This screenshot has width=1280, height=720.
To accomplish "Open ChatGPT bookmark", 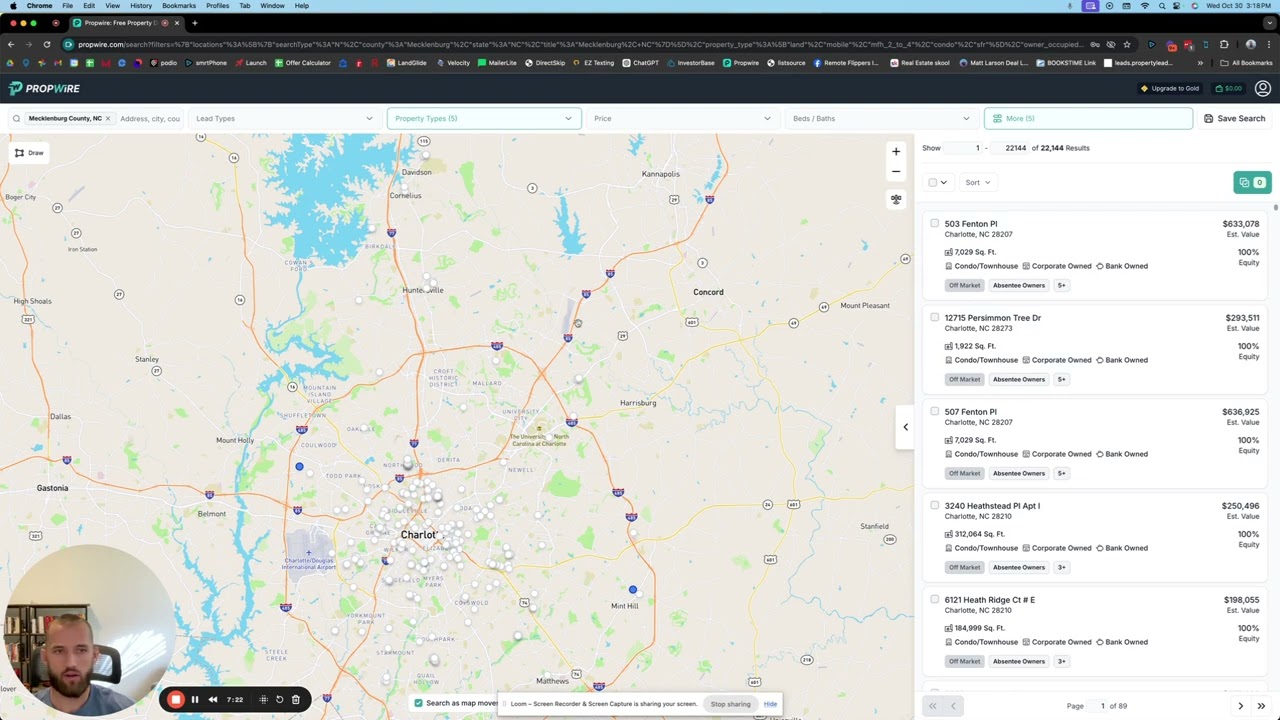I will [x=640, y=63].
